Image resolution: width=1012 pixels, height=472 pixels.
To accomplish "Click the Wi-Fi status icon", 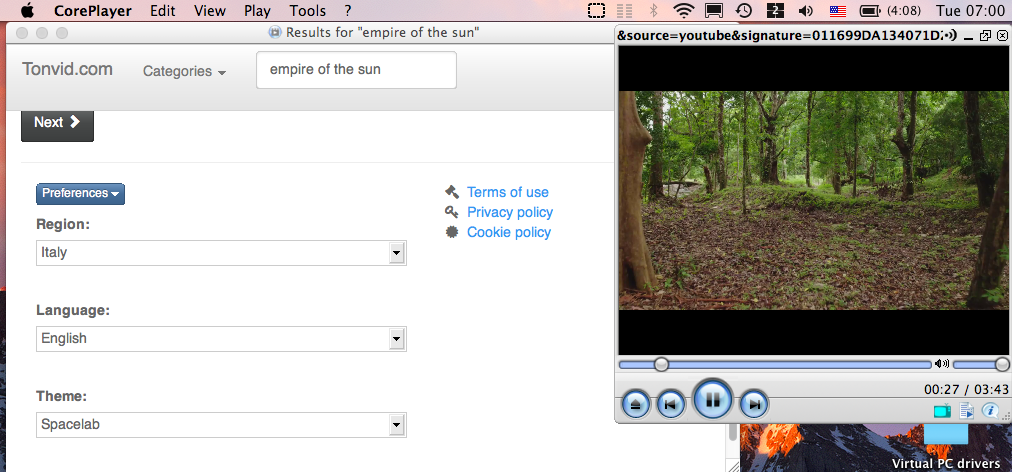I will (683, 10).
